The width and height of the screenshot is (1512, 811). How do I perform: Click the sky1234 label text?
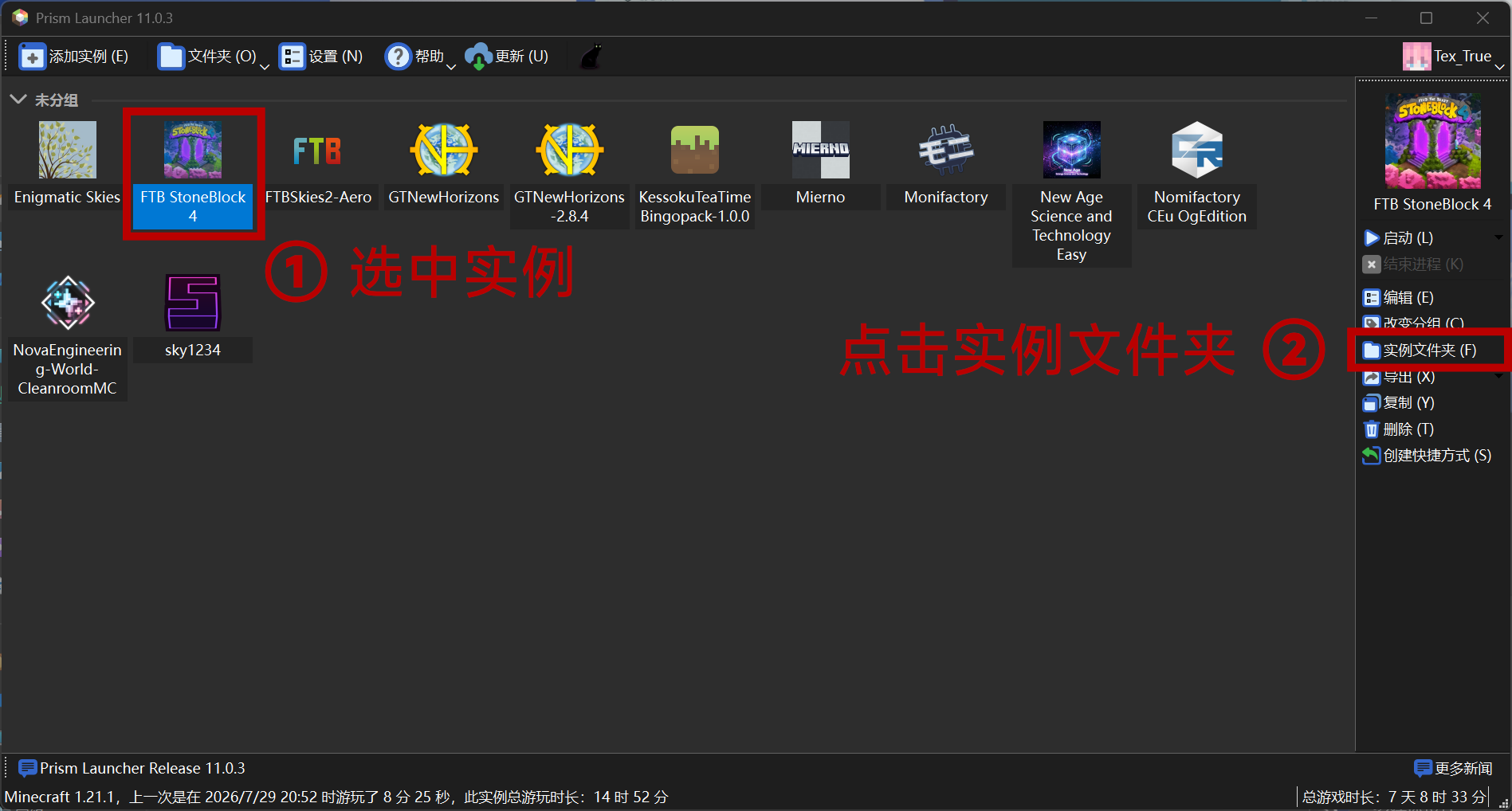[x=193, y=351]
